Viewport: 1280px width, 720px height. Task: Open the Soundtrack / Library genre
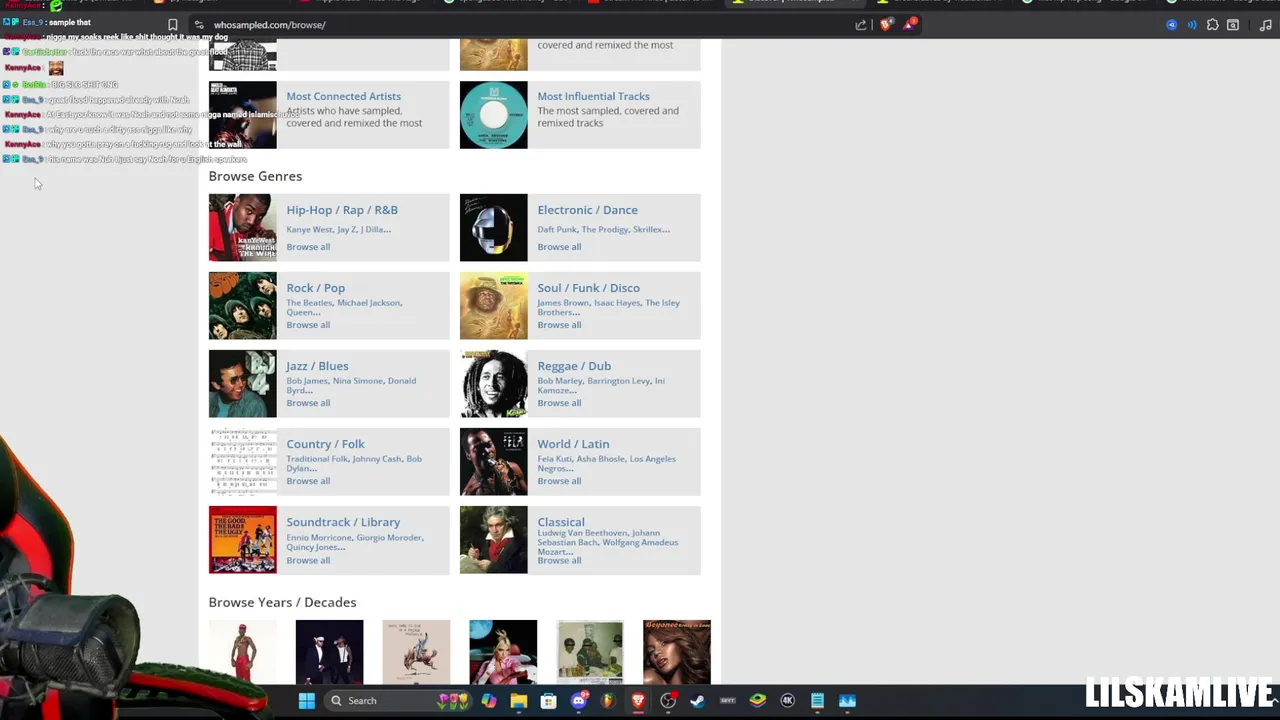pos(343,522)
